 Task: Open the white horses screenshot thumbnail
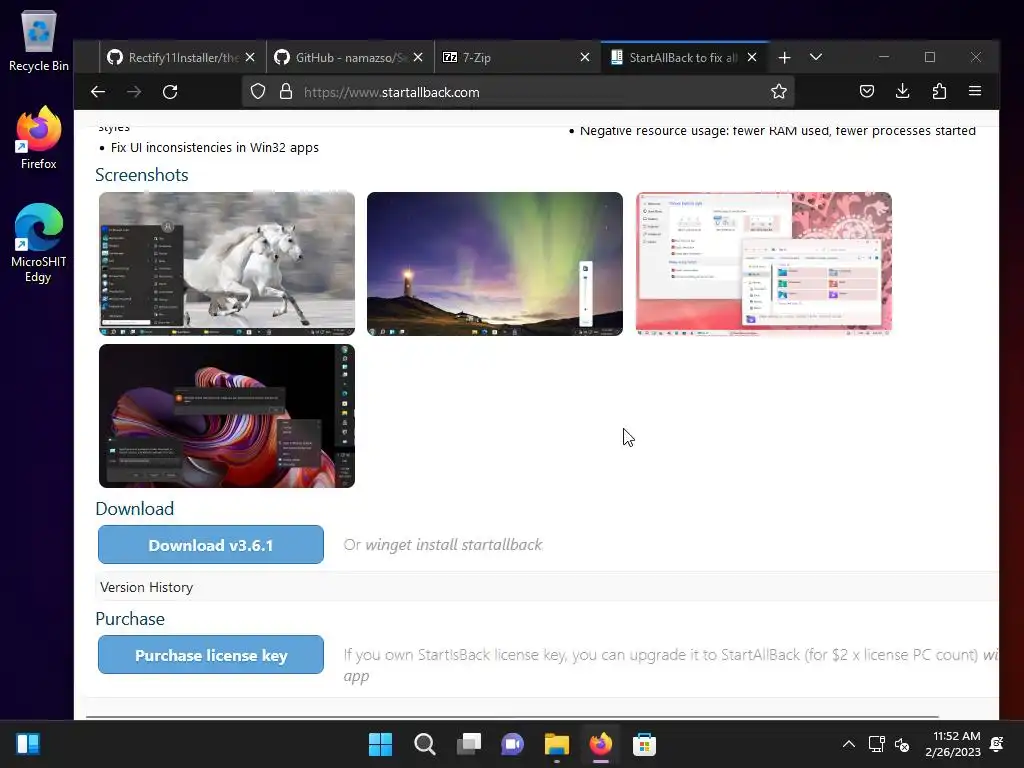[x=227, y=264]
